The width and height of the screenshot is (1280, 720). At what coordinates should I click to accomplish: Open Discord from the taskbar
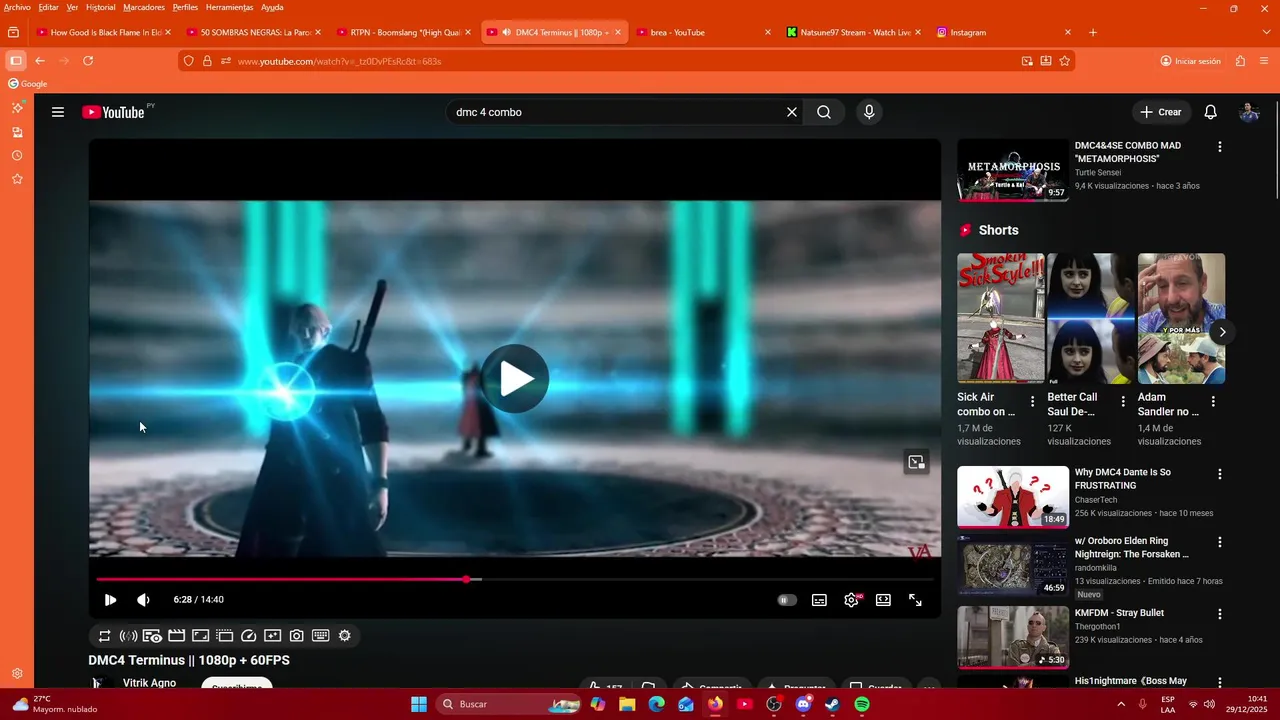coord(803,704)
